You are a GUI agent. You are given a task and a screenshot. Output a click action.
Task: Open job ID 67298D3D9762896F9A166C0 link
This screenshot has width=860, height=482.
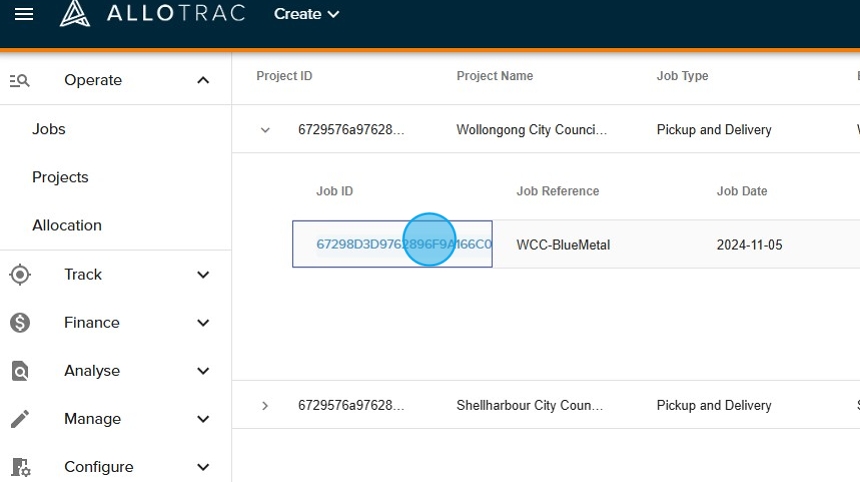[x=403, y=245]
